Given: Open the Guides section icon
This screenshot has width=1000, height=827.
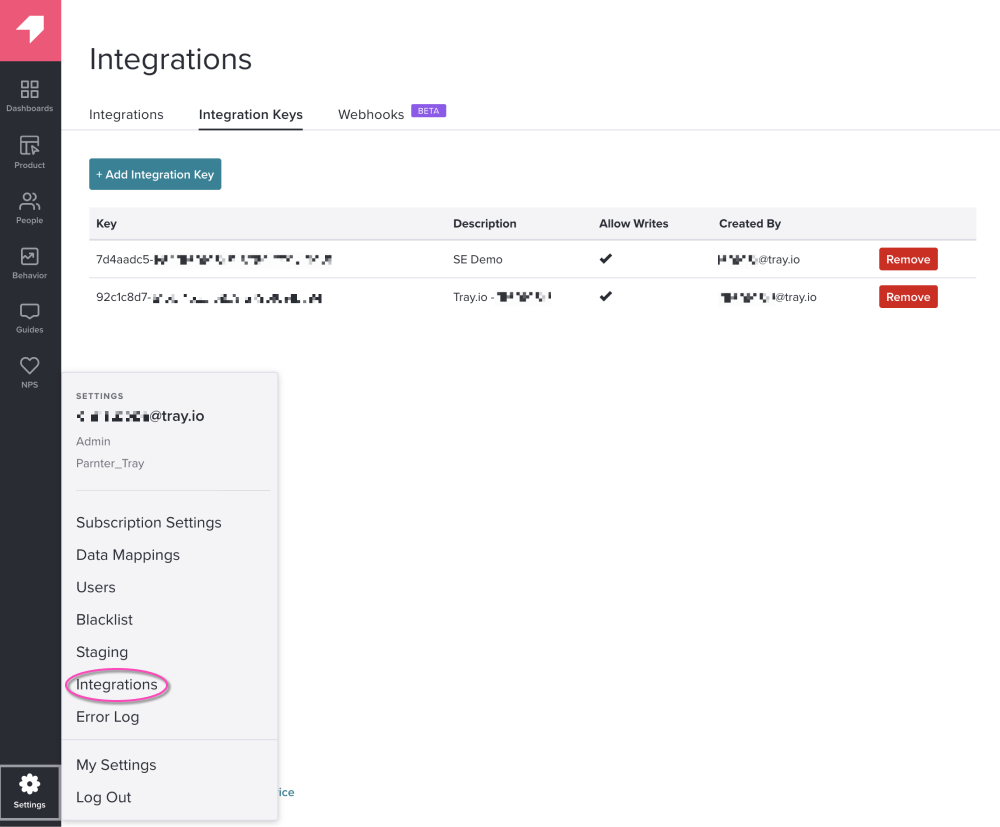Looking at the screenshot, I should point(29,313).
